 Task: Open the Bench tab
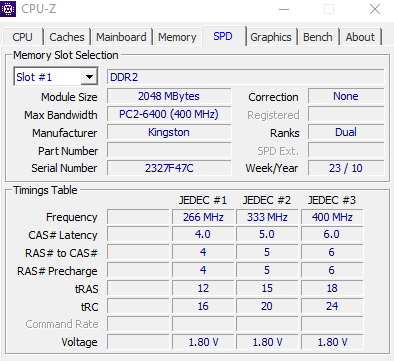pyautogui.click(x=318, y=37)
